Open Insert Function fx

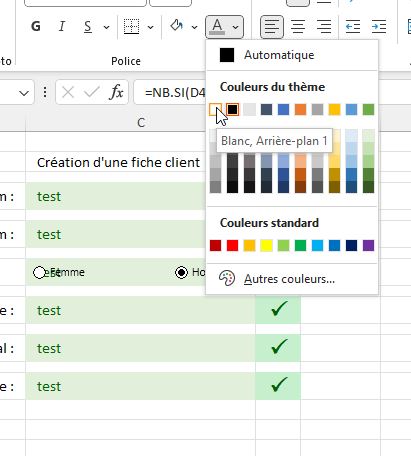pos(116,92)
